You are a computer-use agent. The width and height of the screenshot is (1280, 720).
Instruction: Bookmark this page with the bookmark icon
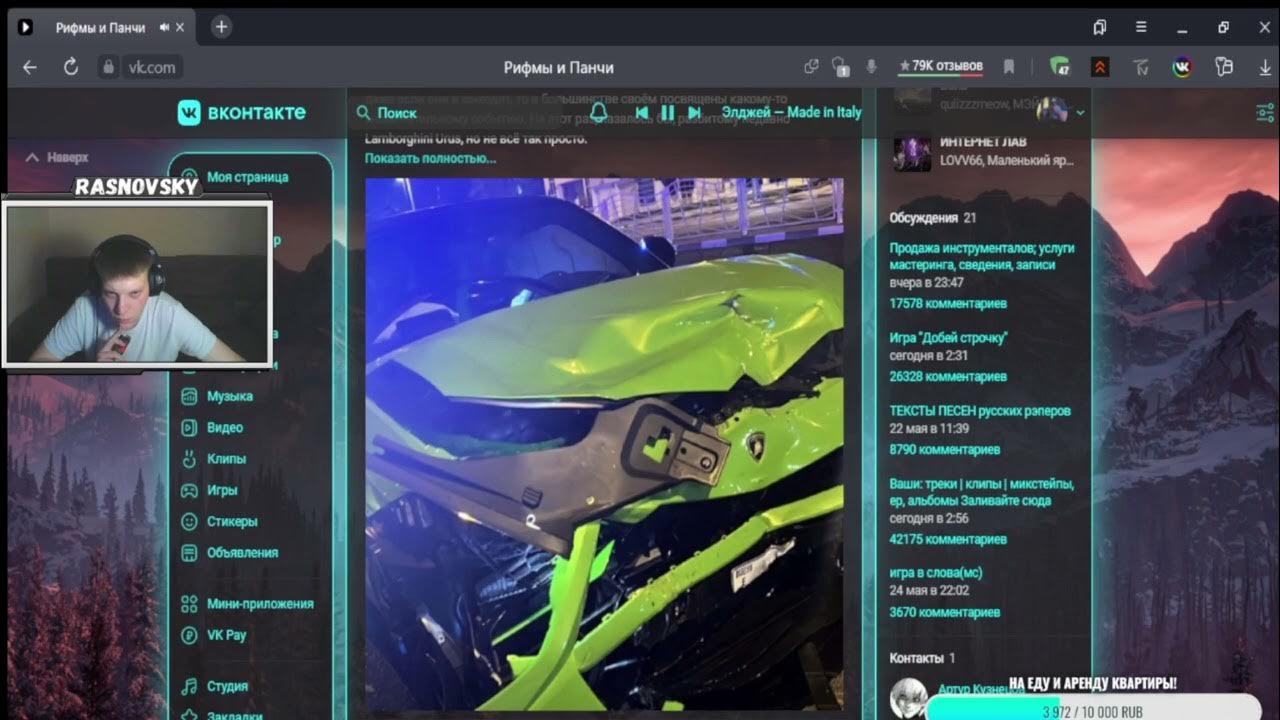click(1009, 67)
